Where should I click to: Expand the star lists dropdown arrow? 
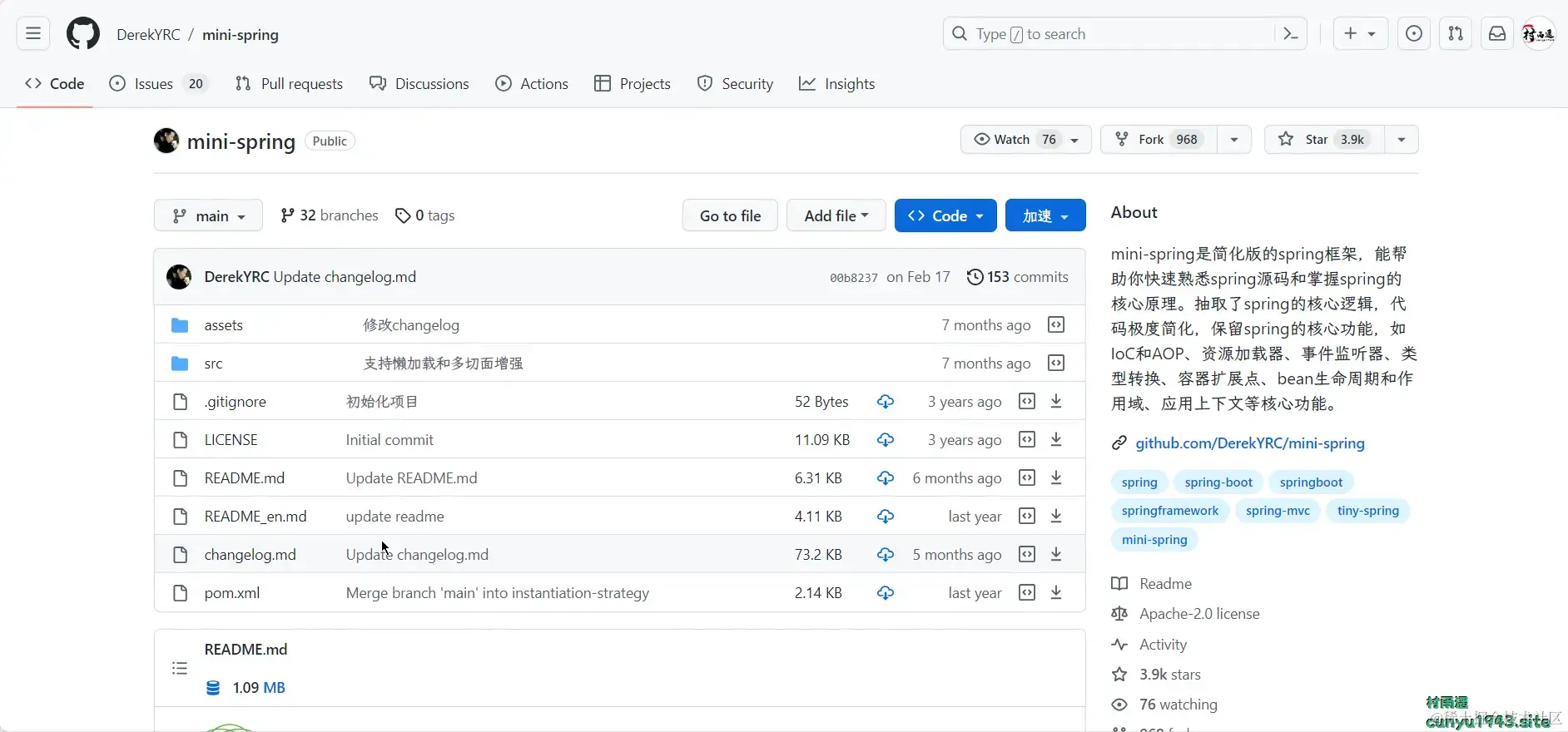[x=1402, y=140]
